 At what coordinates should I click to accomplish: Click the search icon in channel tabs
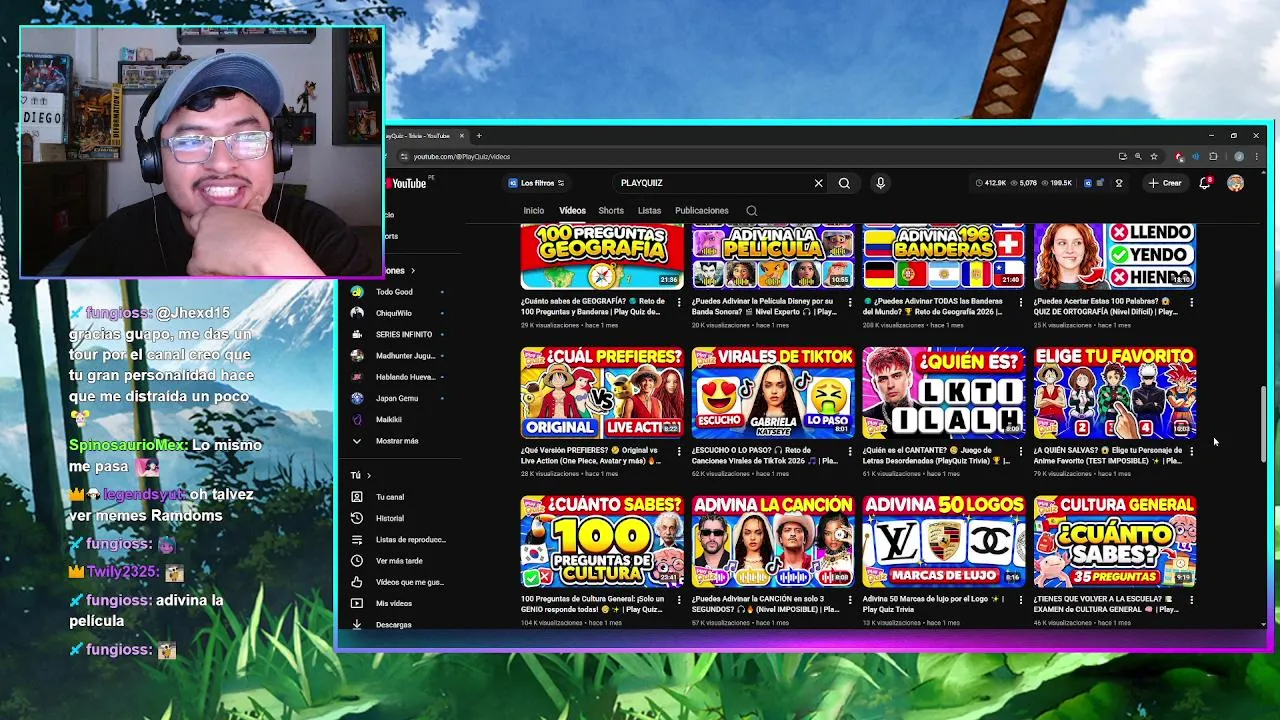pos(751,211)
